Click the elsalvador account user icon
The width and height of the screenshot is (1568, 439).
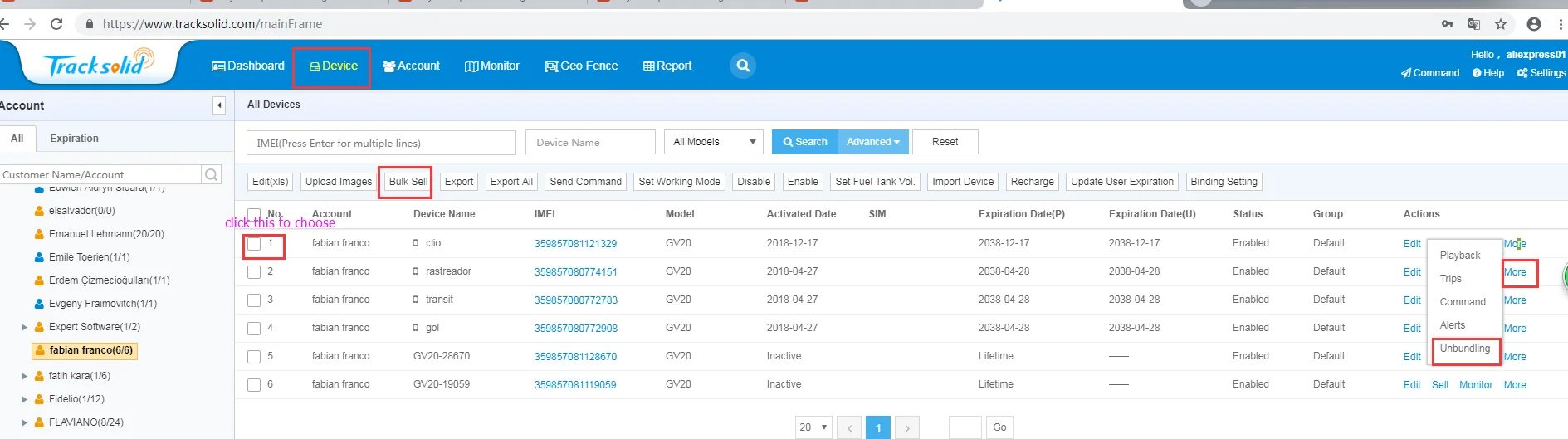coord(39,211)
